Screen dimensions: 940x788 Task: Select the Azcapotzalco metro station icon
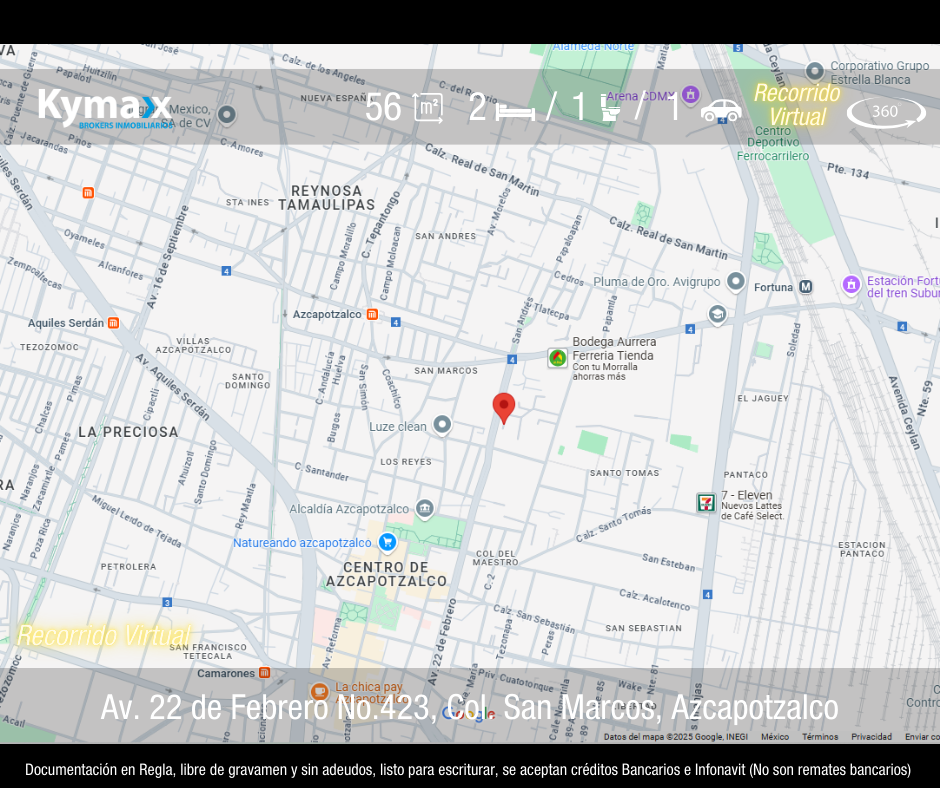tap(372, 314)
